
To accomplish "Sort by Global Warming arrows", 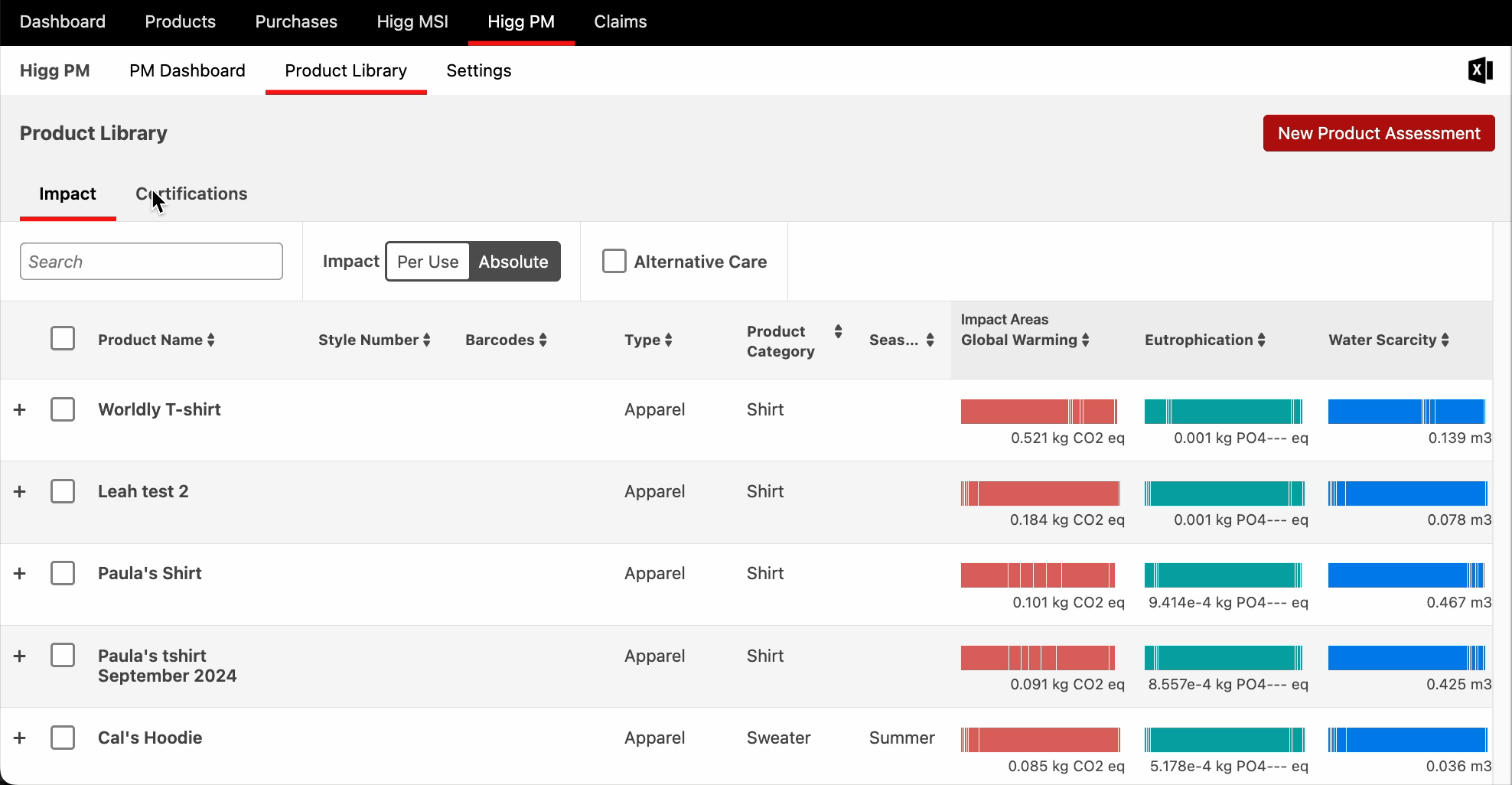I will (1086, 340).
